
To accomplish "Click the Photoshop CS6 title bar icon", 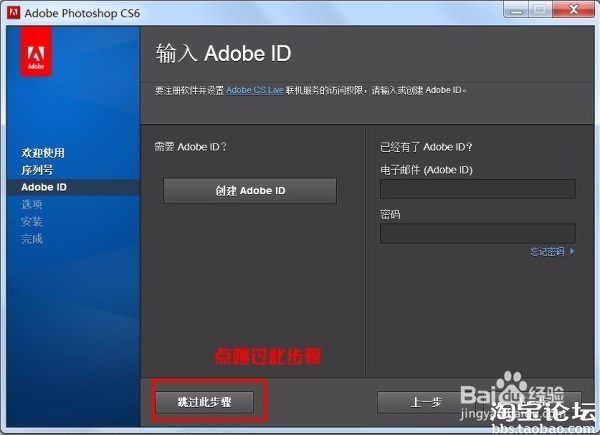I will click(x=13, y=13).
